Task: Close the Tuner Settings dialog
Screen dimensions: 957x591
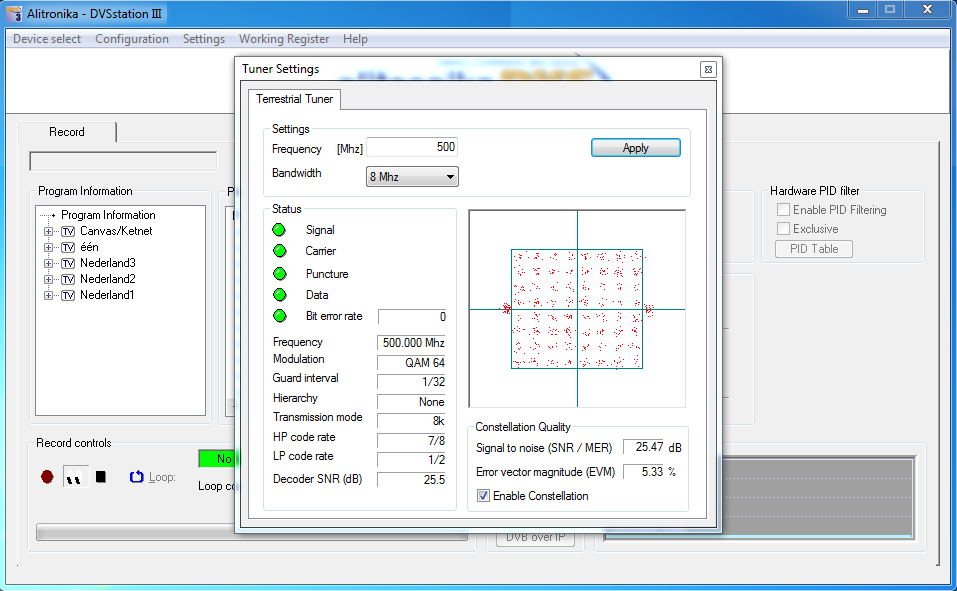Action: pos(707,70)
